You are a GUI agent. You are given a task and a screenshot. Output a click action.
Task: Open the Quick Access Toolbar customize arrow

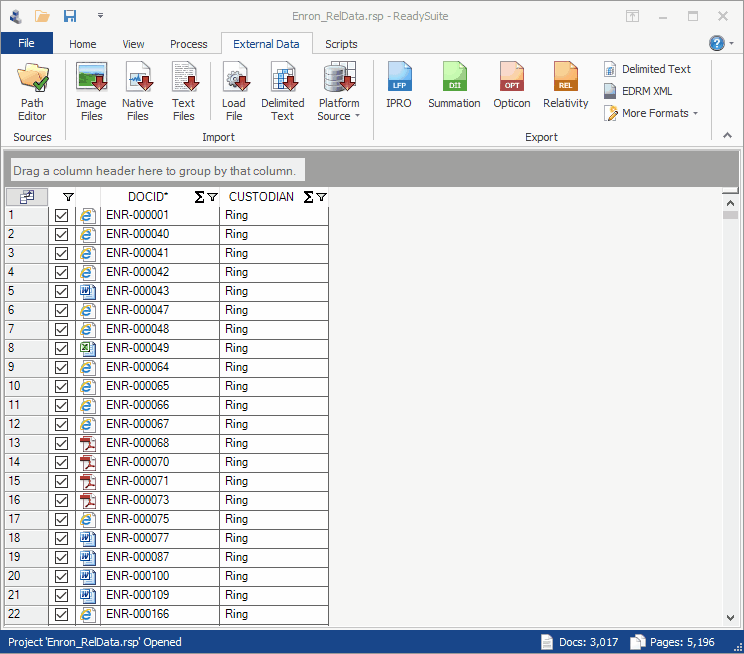100,16
